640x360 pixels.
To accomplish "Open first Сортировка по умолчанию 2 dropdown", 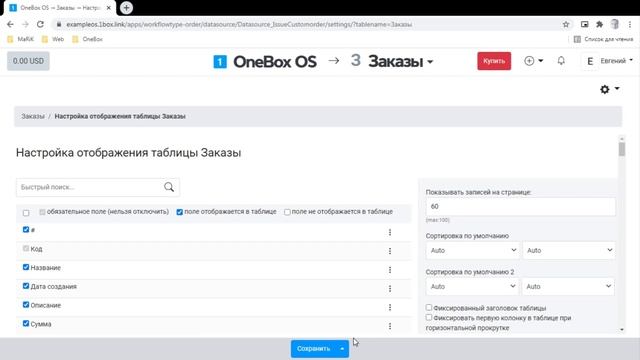I will [472, 287].
